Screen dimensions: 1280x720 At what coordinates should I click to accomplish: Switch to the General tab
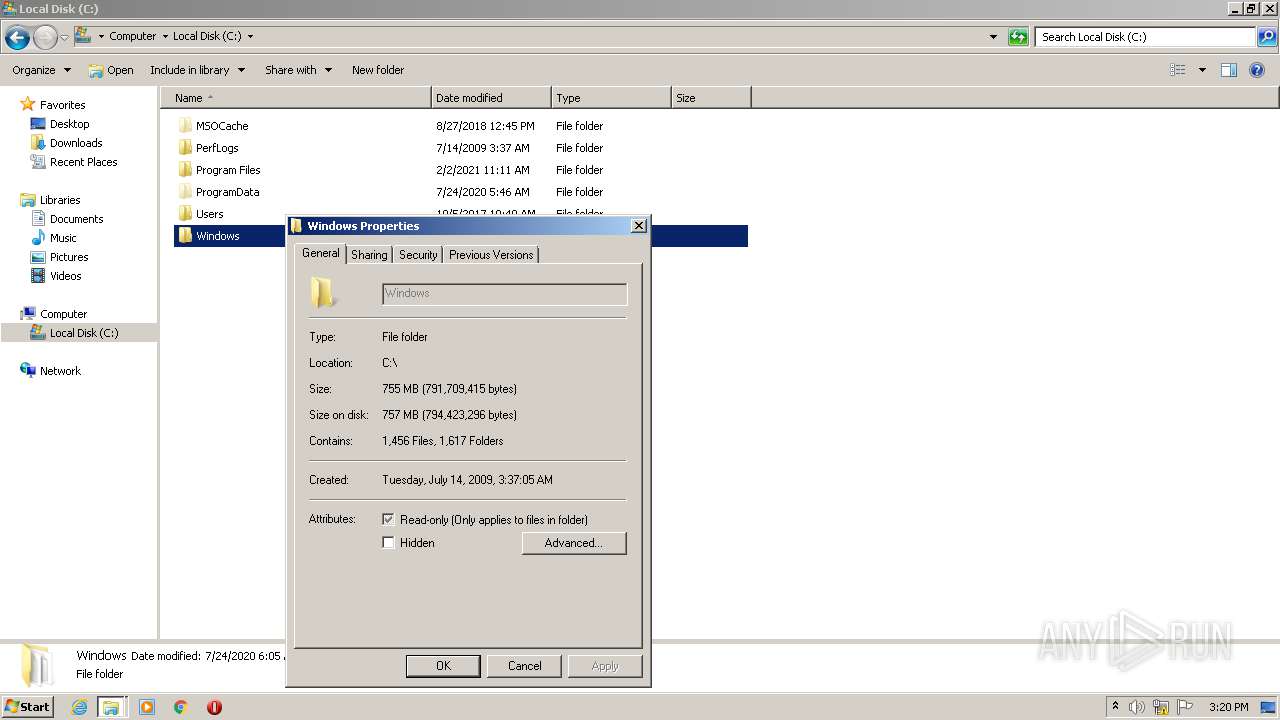[321, 253]
